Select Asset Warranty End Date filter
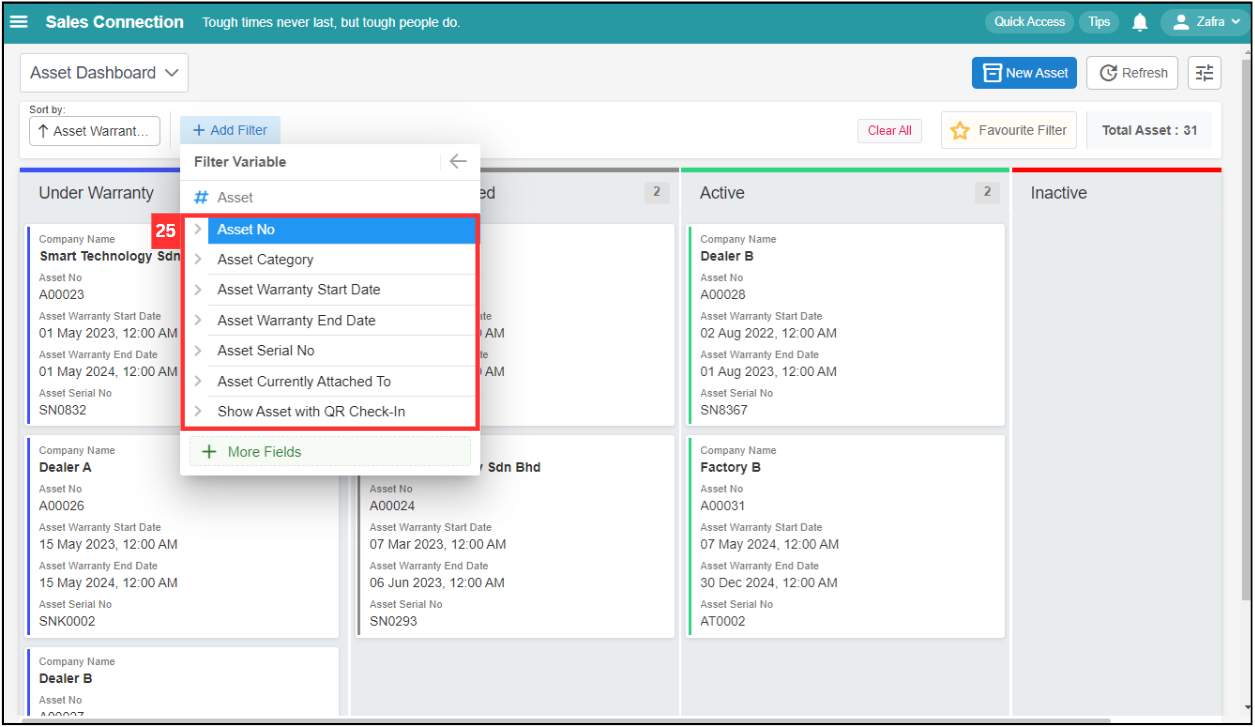1255x727 pixels. tap(341, 320)
